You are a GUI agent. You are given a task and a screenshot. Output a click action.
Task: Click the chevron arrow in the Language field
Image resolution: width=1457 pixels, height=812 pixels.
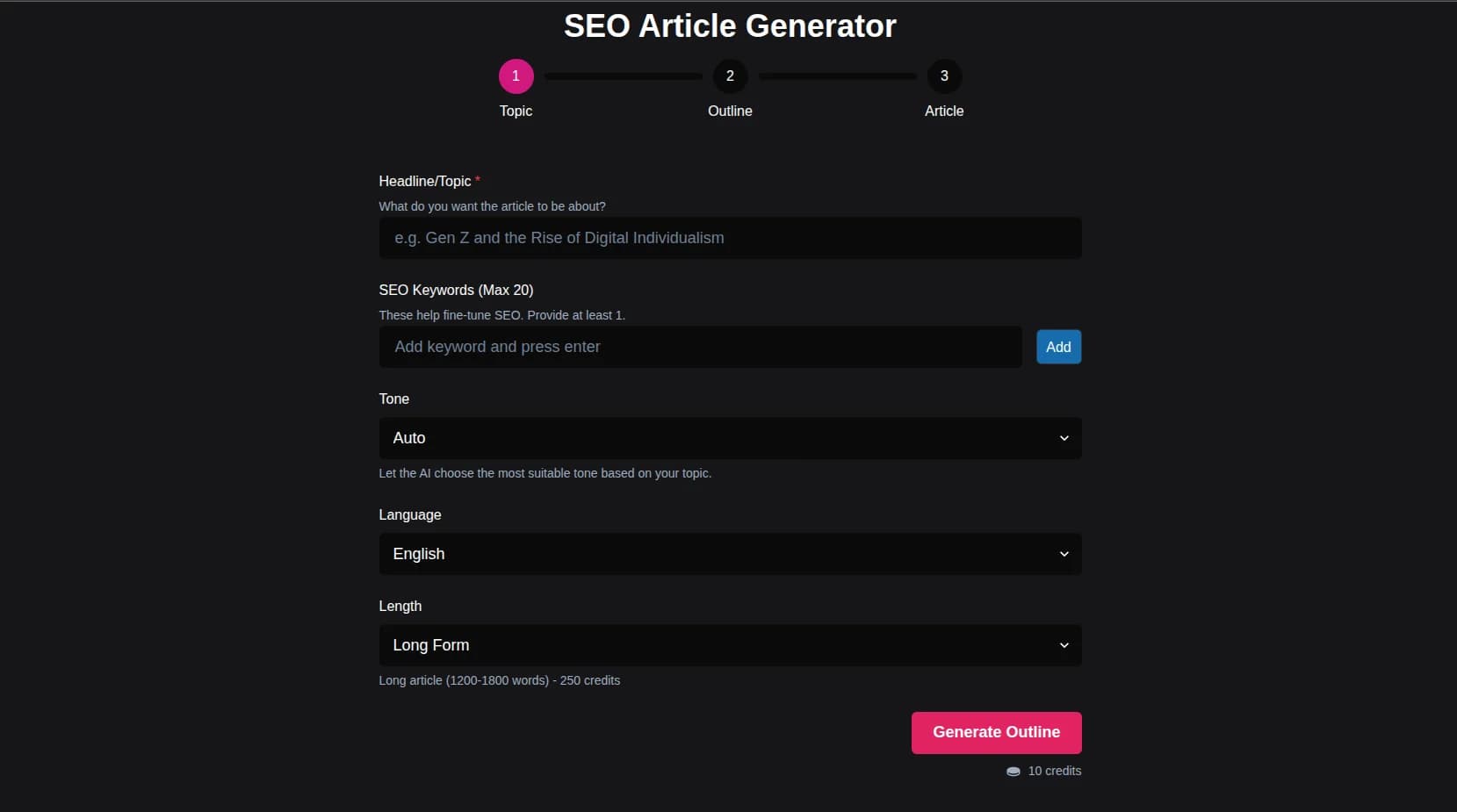tap(1064, 554)
